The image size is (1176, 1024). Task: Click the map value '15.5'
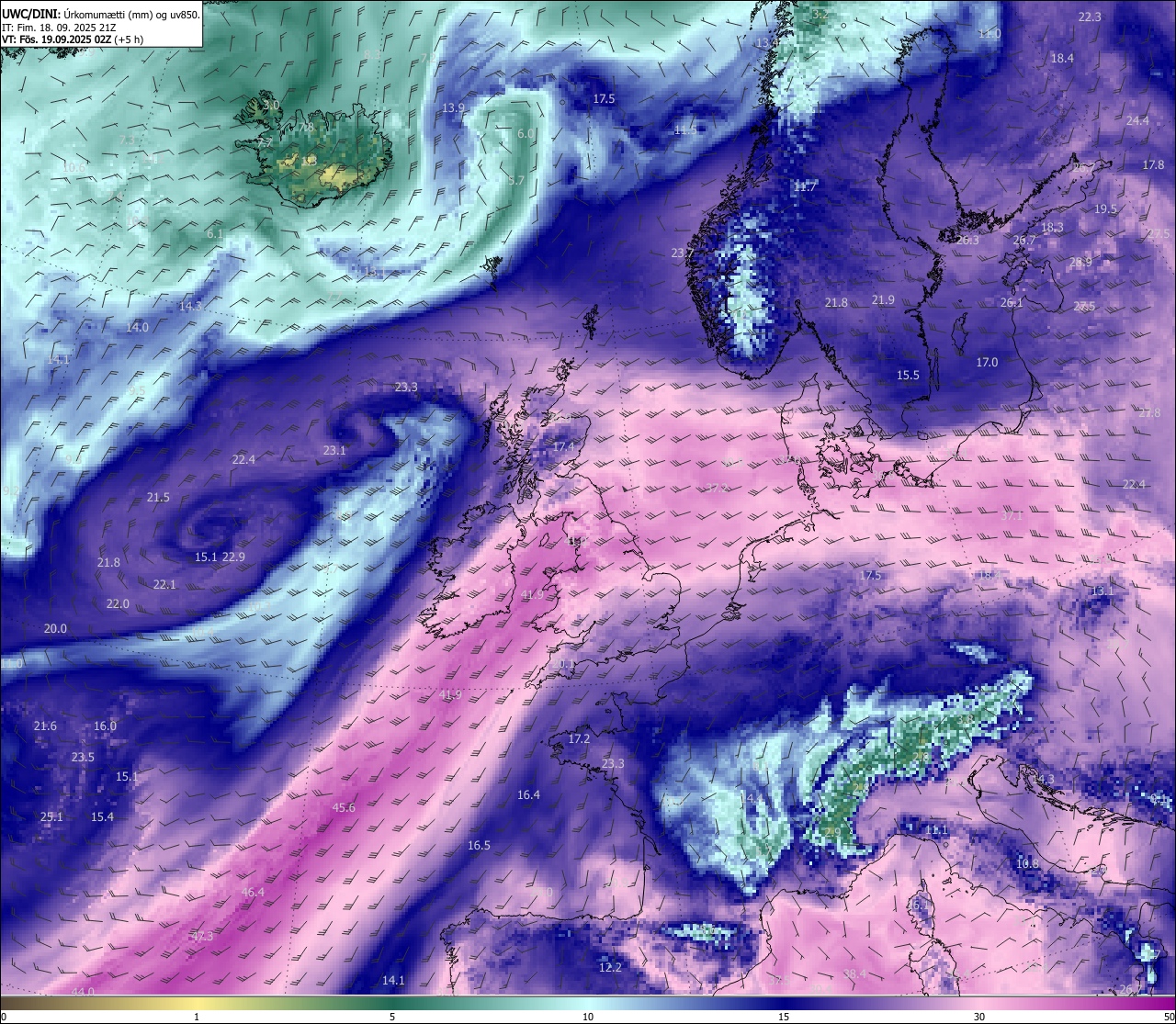pyautogui.click(x=908, y=375)
